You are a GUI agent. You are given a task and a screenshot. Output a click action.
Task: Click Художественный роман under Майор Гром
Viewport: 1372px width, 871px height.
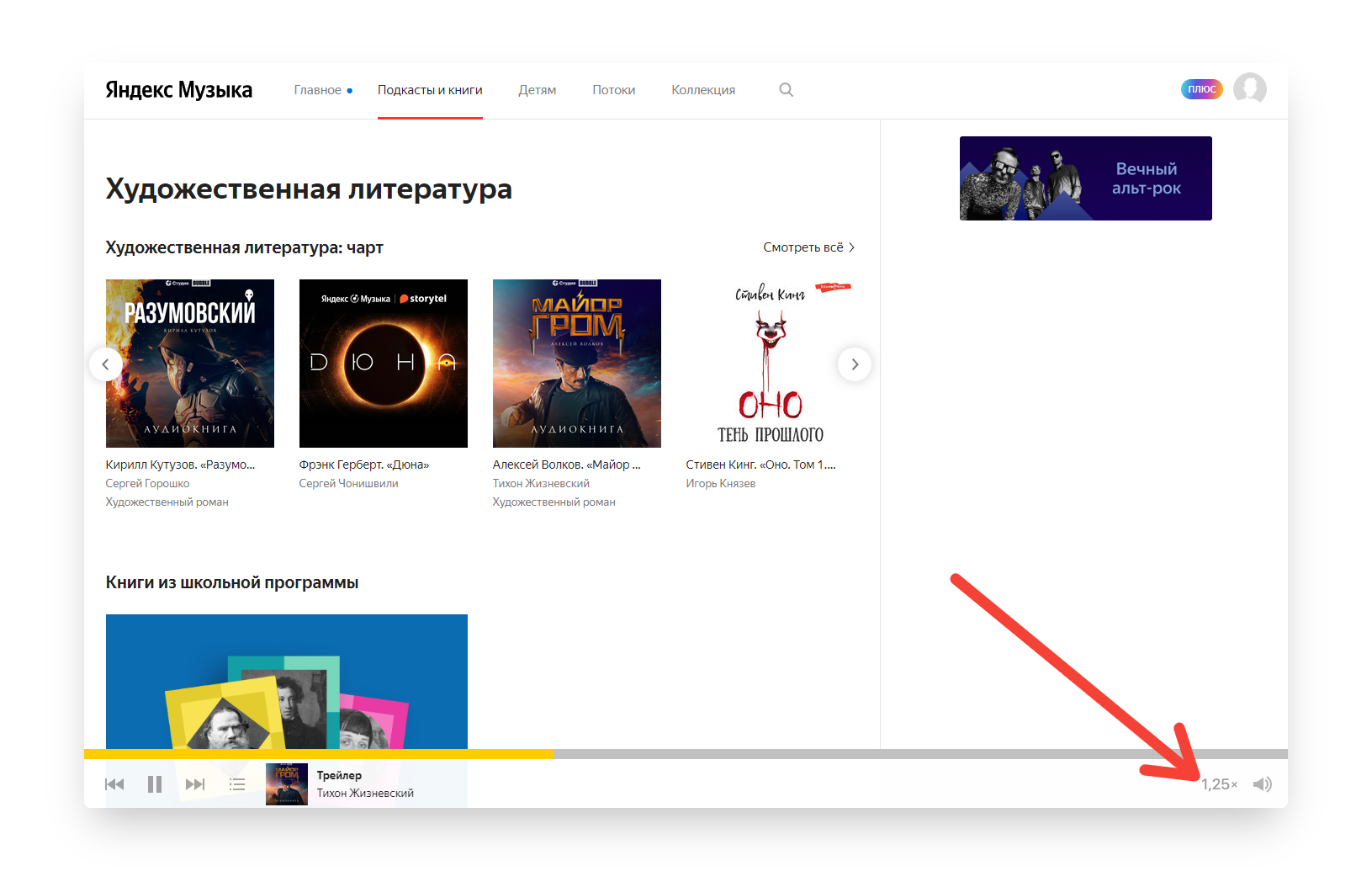pos(554,502)
